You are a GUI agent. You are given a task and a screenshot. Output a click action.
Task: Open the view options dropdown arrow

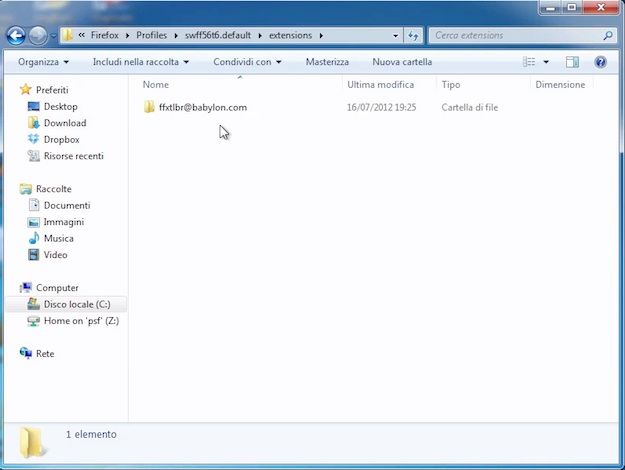click(x=546, y=62)
